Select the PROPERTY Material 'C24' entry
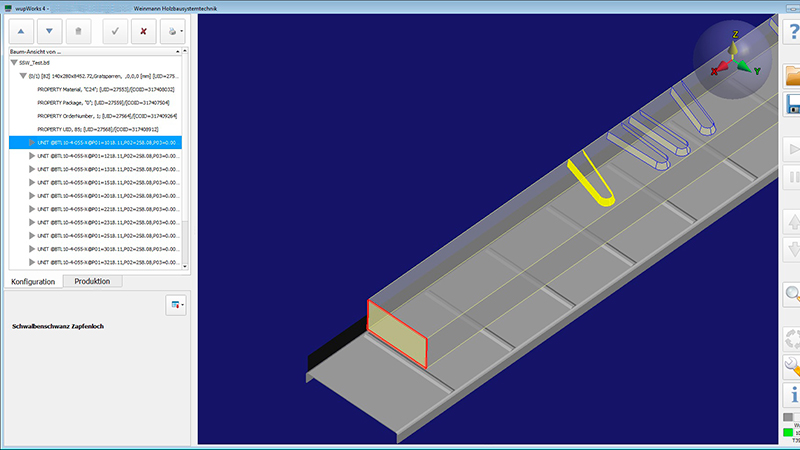Image resolution: width=800 pixels, height=450 pixels. pyautogui.click(x=106, y=89)
